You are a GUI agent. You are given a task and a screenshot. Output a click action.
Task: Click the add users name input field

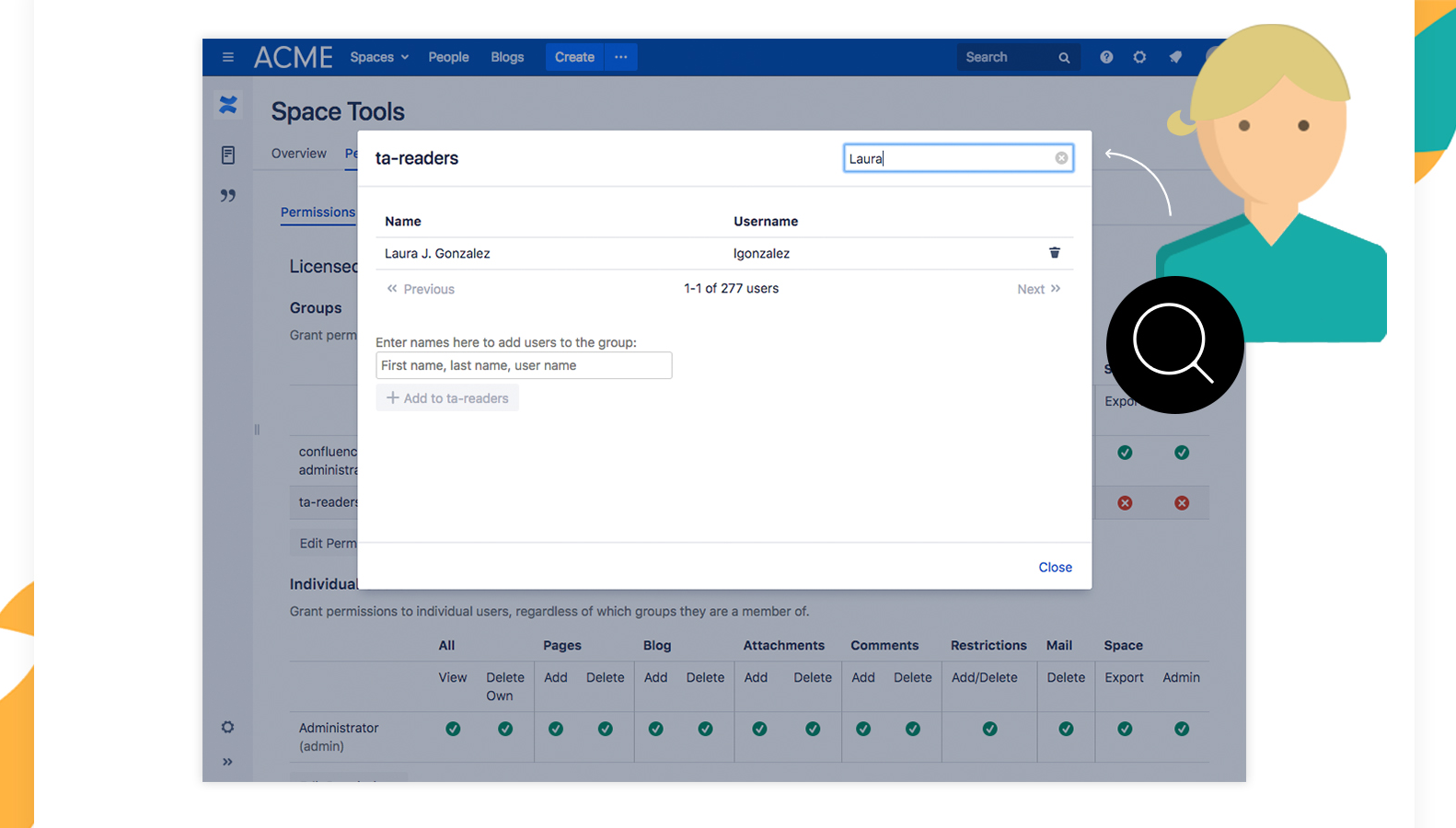pyautogui.click(x=524, y=365)
